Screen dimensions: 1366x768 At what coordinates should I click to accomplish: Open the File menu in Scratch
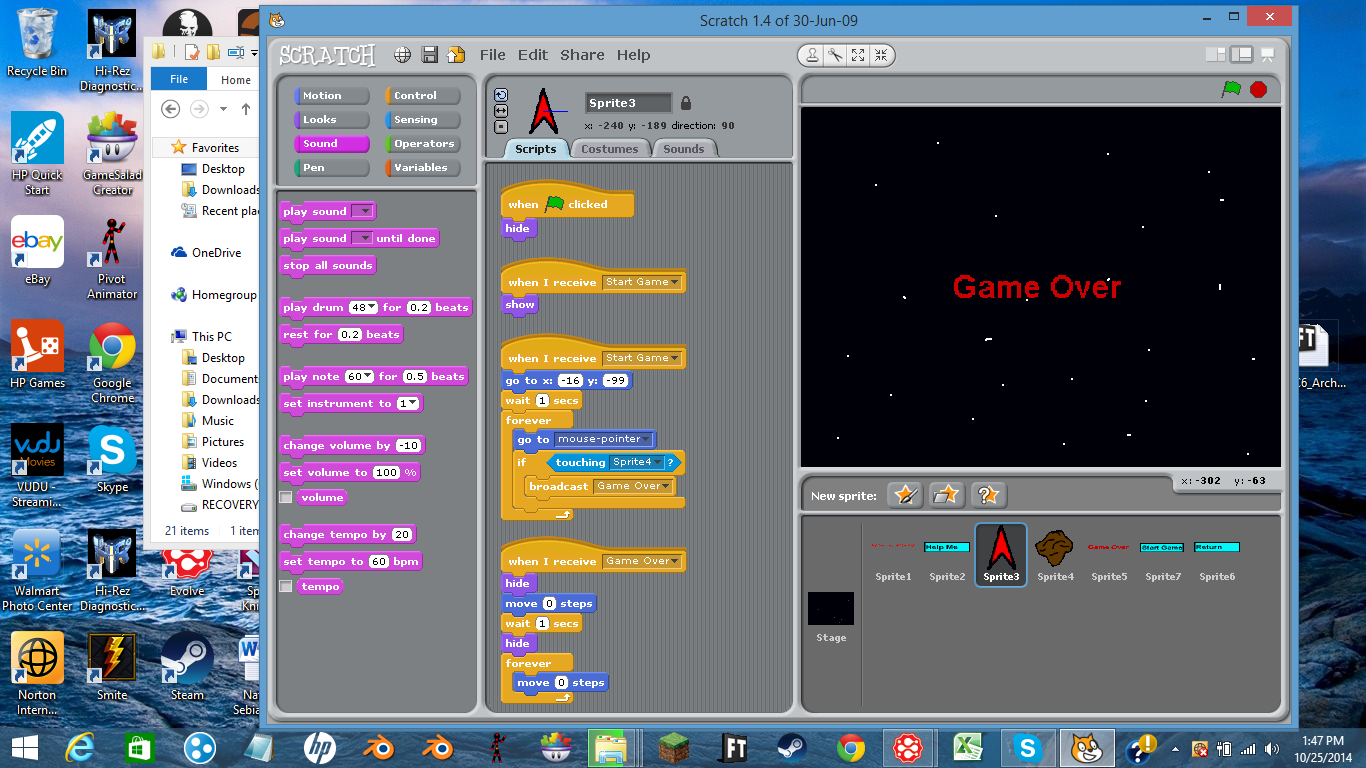[492, 55]
